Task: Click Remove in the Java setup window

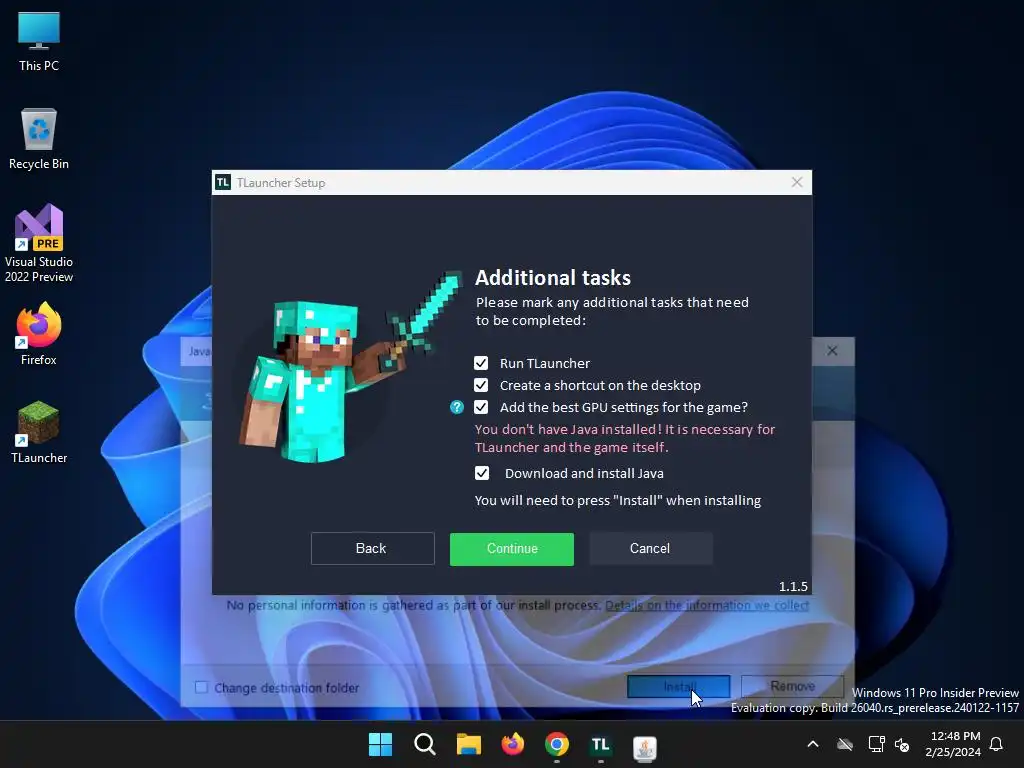Action: [x=792, y=686]
